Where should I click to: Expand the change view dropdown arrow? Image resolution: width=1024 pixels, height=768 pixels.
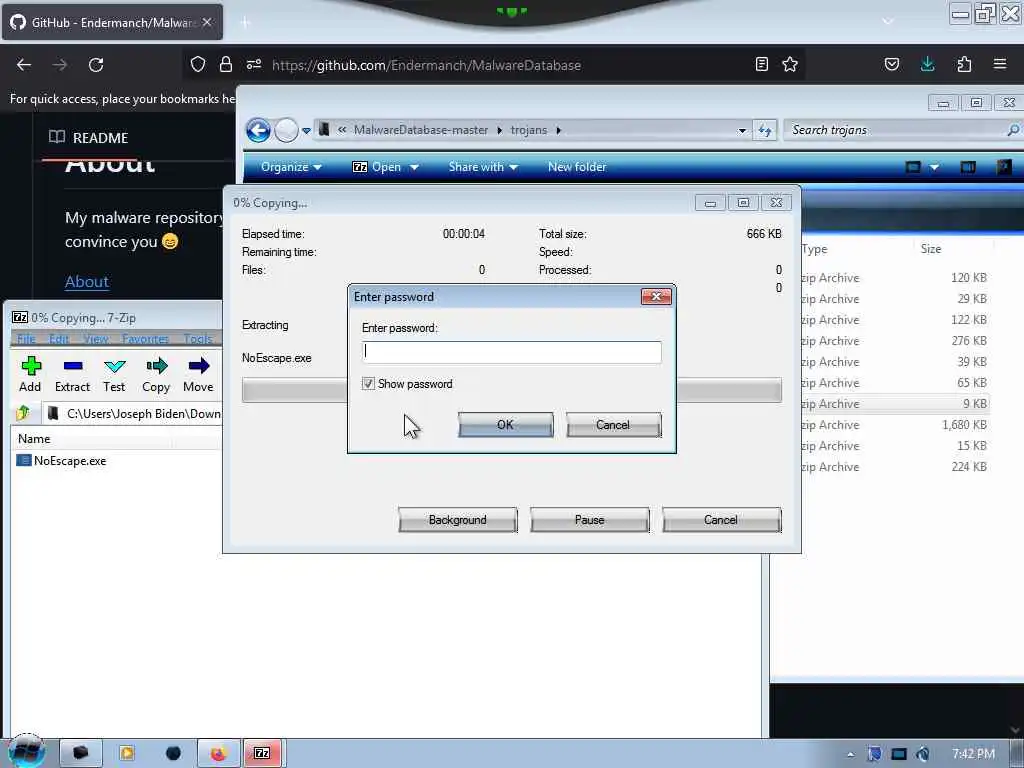935,167
